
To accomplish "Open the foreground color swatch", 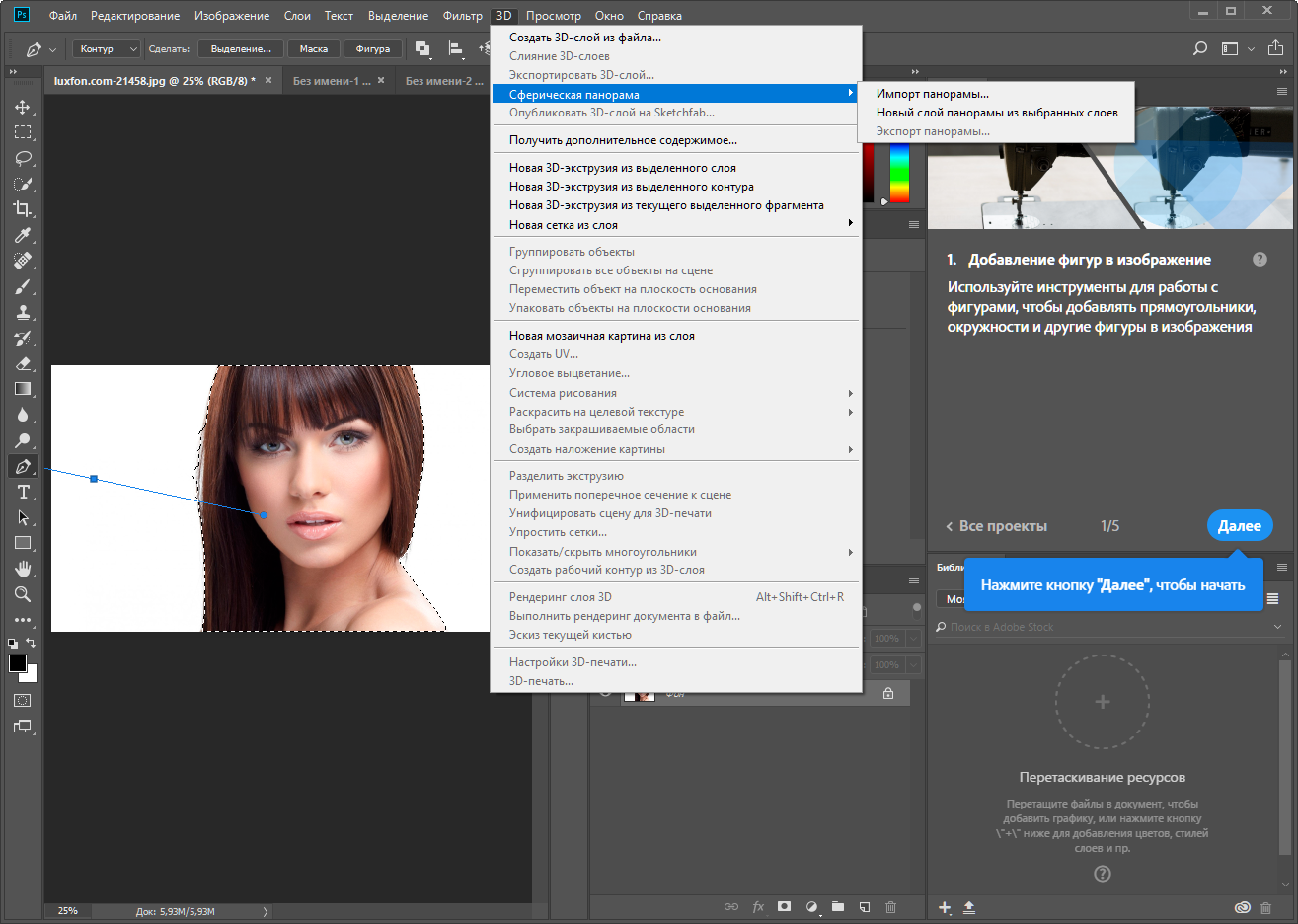I will [x=18, y=663].
